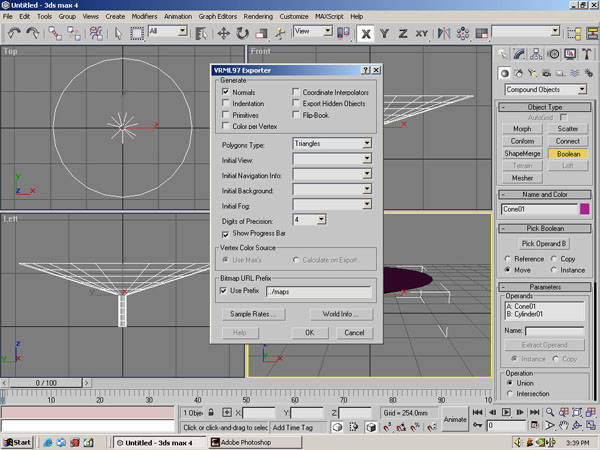Open the Display panel tab
The image size is (600, 450).
(570, 54)
